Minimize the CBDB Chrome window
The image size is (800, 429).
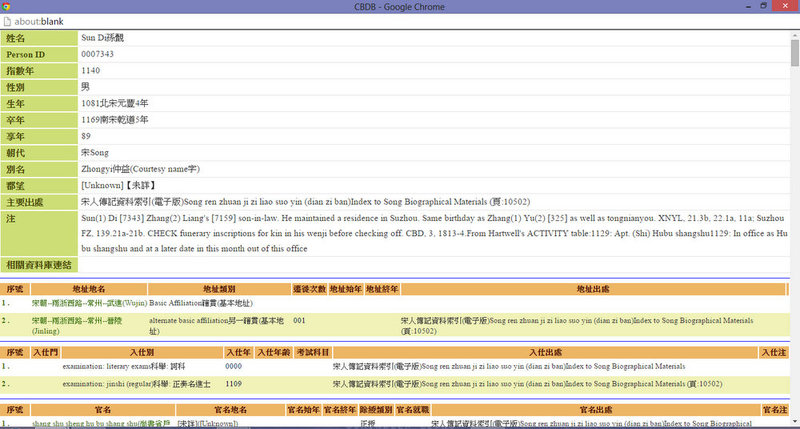tap(748, 6)
